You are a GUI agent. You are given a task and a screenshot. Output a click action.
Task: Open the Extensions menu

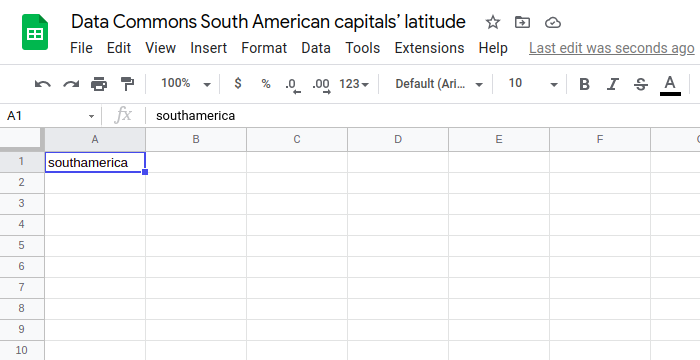coord(429,48)
